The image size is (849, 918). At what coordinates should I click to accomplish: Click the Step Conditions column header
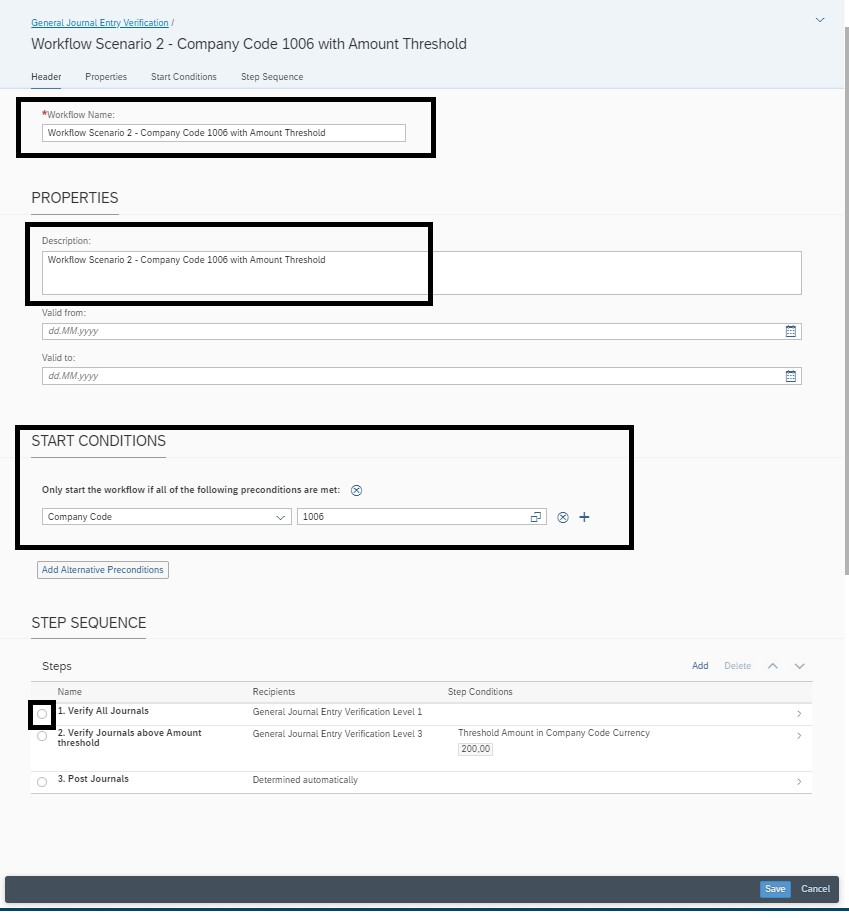[x=480, y=692]
